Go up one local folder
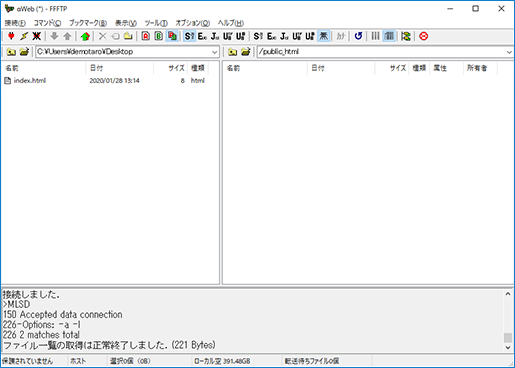 coord(11,52)
